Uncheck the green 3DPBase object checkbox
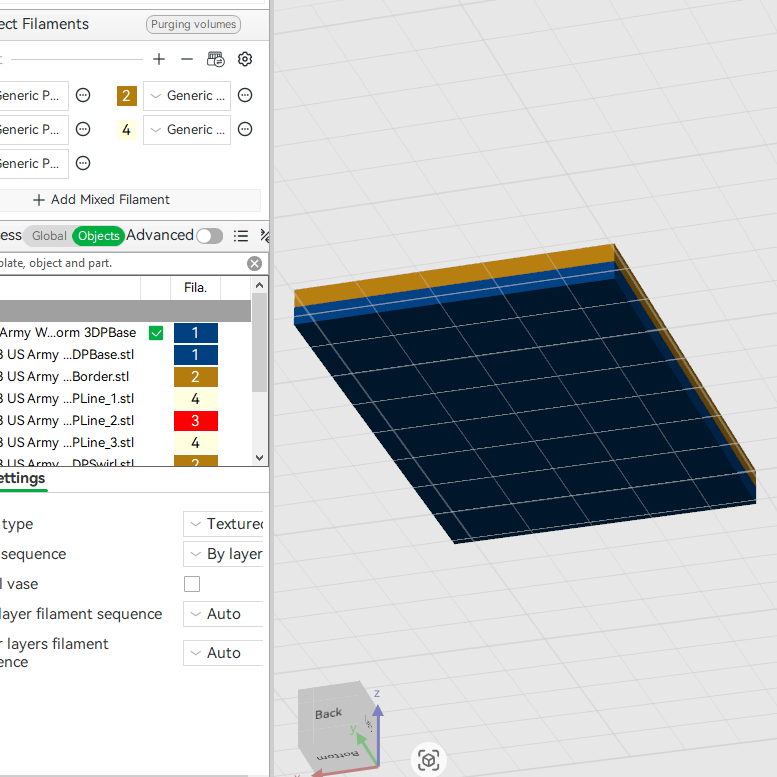This screenshot has width=777, height=777. 156,333
